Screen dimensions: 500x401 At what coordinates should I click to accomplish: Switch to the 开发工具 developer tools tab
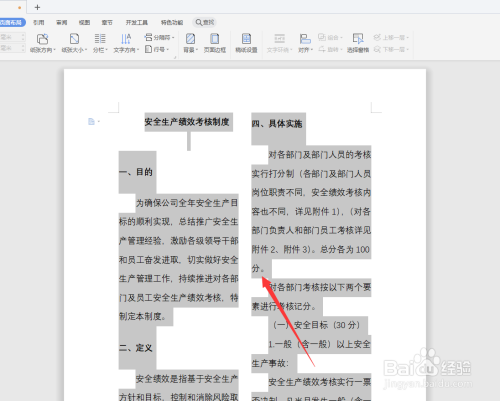pyautogui.click(x=137, y=22)
